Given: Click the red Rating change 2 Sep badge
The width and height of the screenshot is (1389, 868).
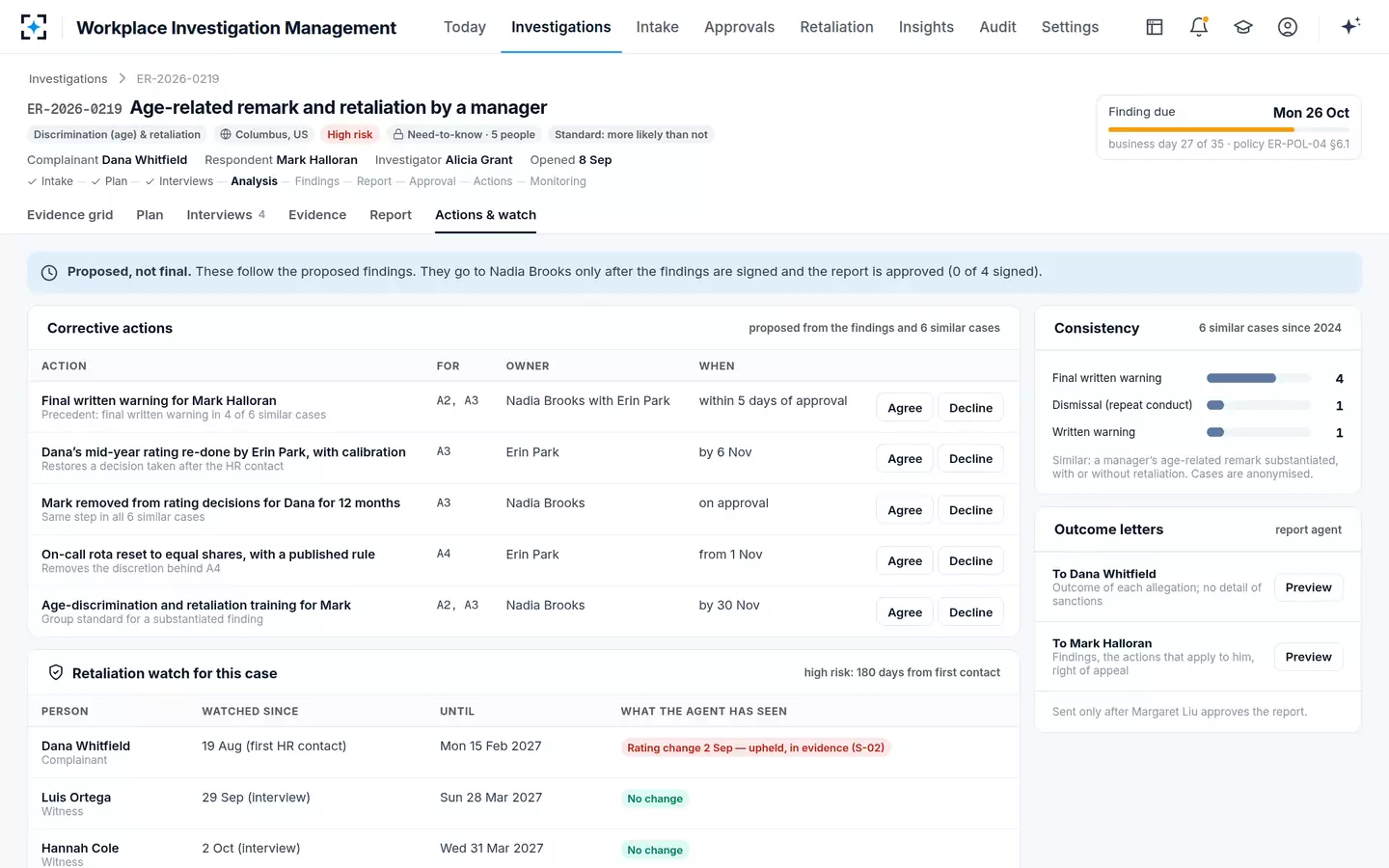Looking at the screenshot, I should (x=756, y=747).
